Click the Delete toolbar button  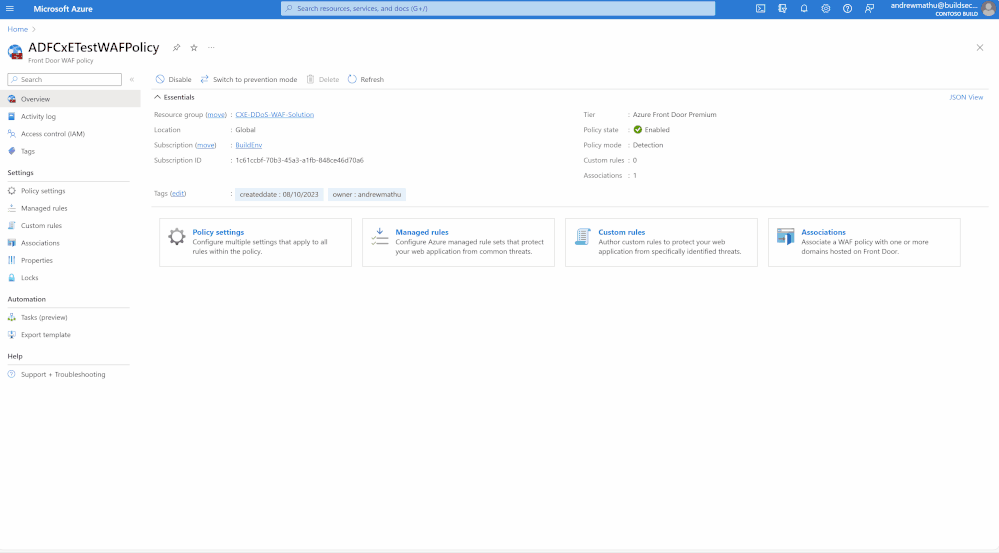click(x=322, y=80)
